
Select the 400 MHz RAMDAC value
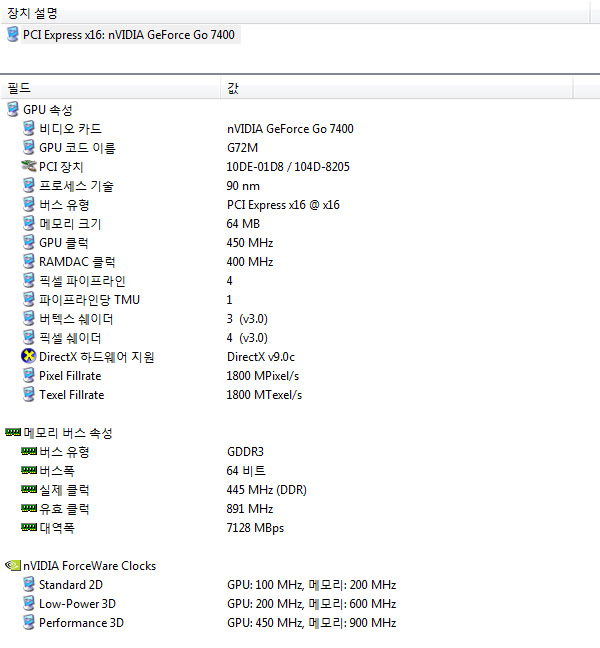click(x=250, y=262)
